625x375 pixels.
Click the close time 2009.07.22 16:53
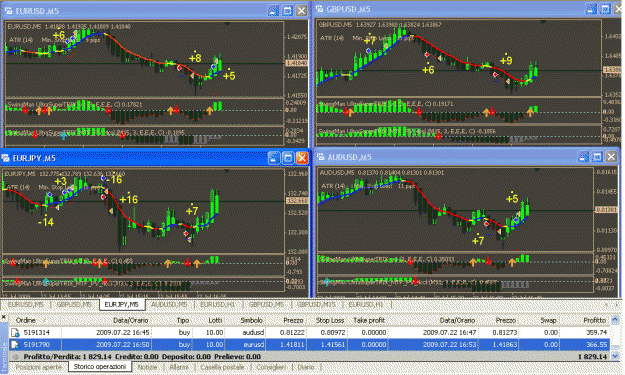coord(450,344)
